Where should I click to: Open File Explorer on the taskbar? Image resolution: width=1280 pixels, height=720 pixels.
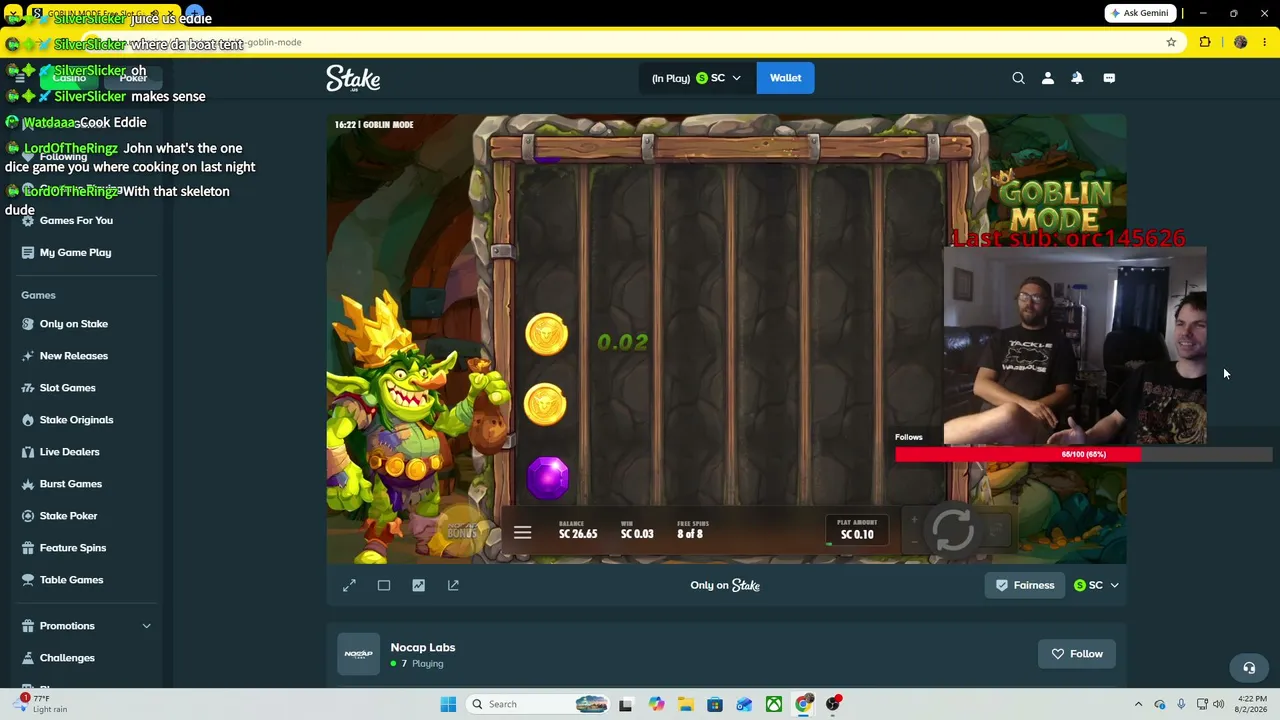[x=685, y=704]
